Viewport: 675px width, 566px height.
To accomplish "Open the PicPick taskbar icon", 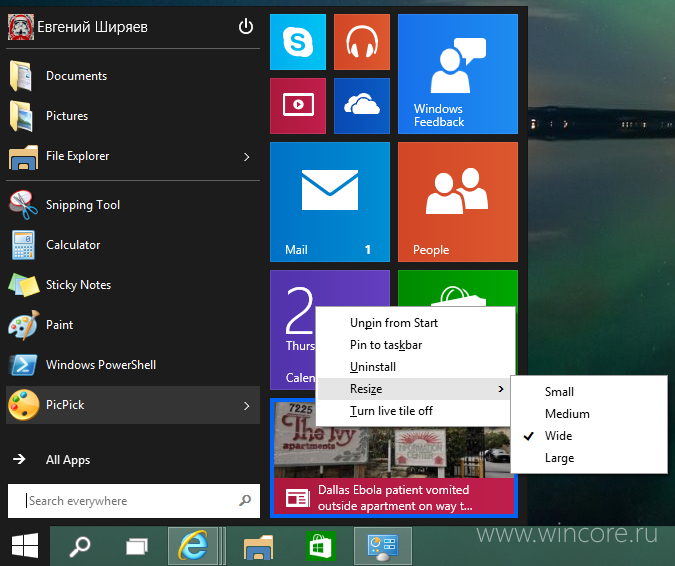I will (383, 546).
